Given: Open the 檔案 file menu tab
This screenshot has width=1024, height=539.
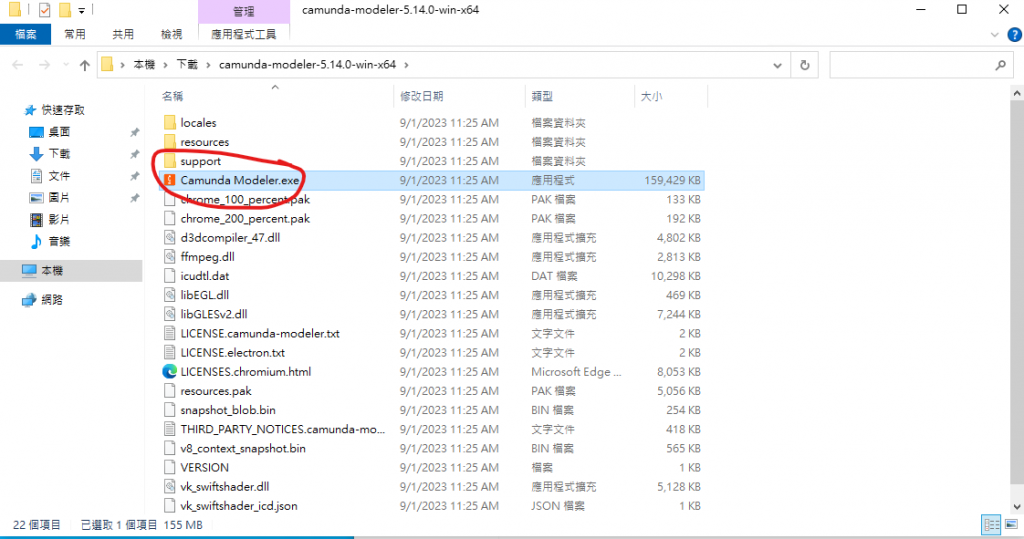Looking at the screenshot, I should [x=25, y=34].
